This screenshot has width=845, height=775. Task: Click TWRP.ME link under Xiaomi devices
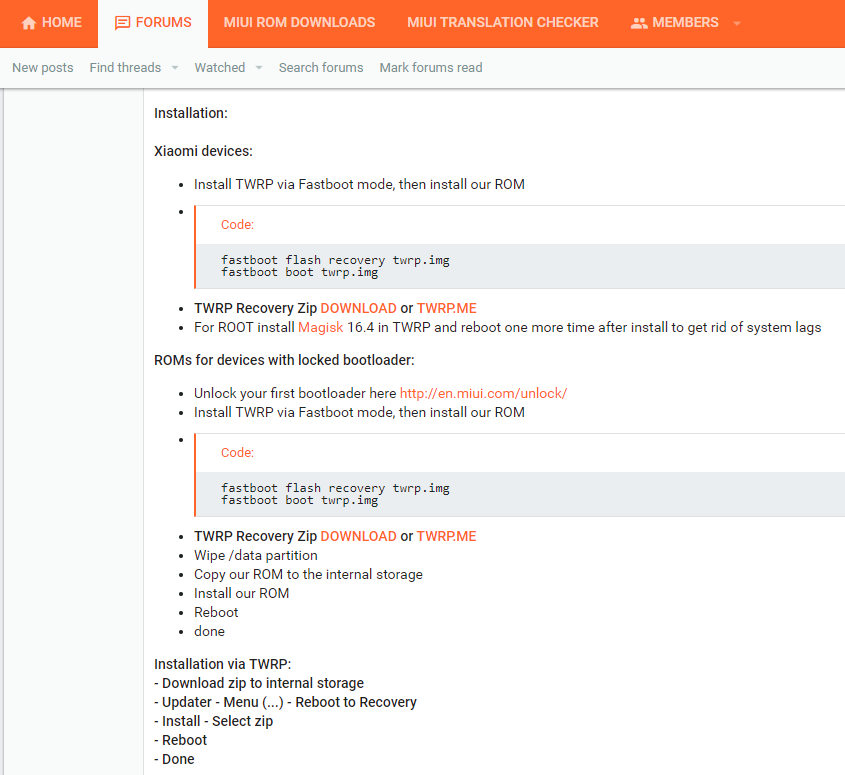(447, 308)
